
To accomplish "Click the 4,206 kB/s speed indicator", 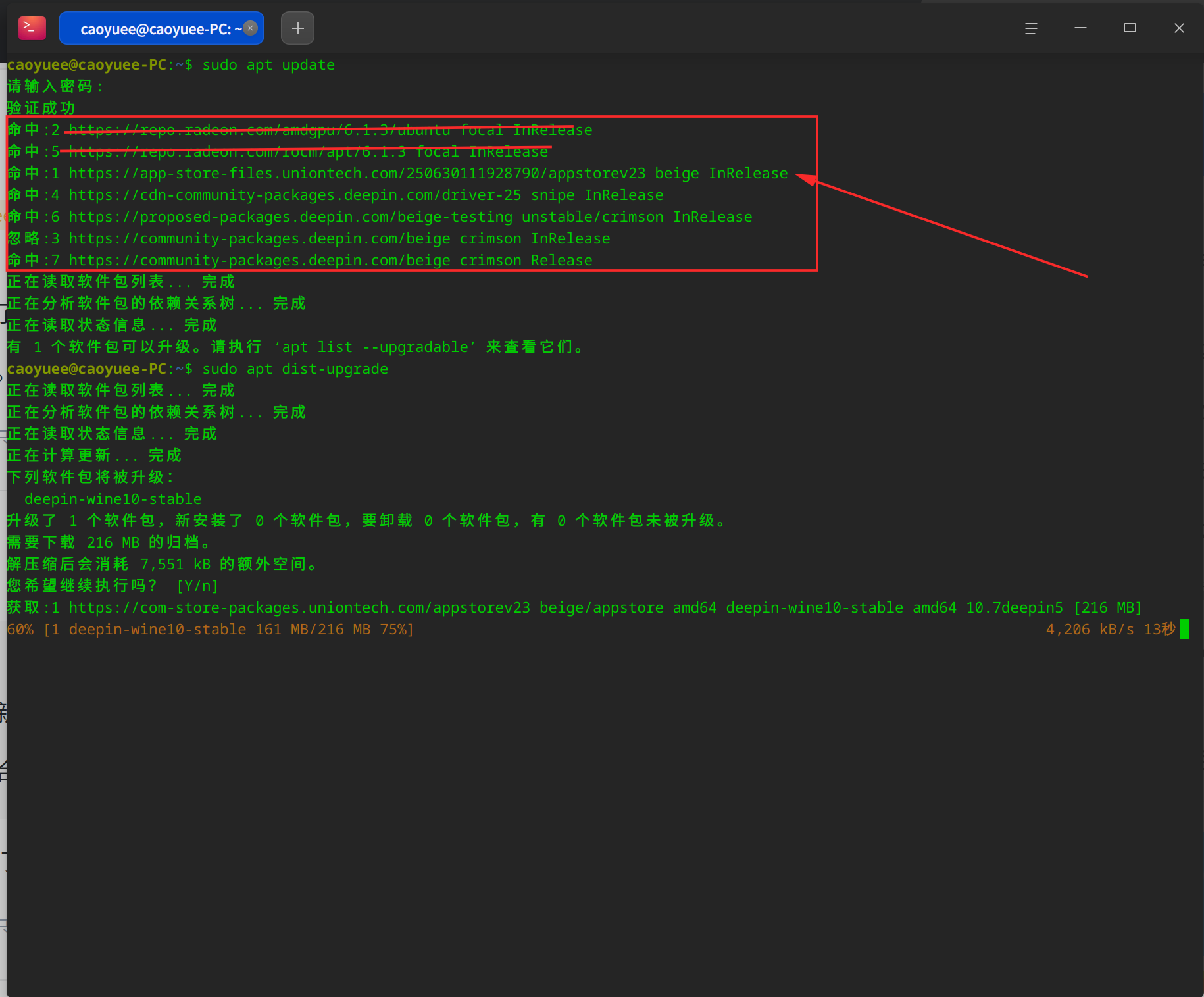I will coord(1090,629).
